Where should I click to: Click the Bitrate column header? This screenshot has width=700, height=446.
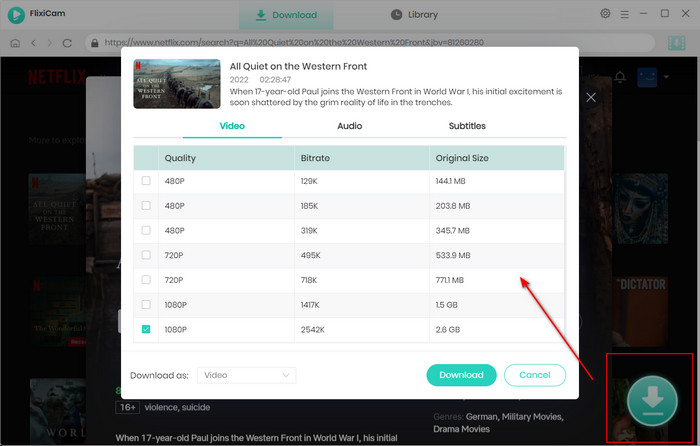point(362,158)
